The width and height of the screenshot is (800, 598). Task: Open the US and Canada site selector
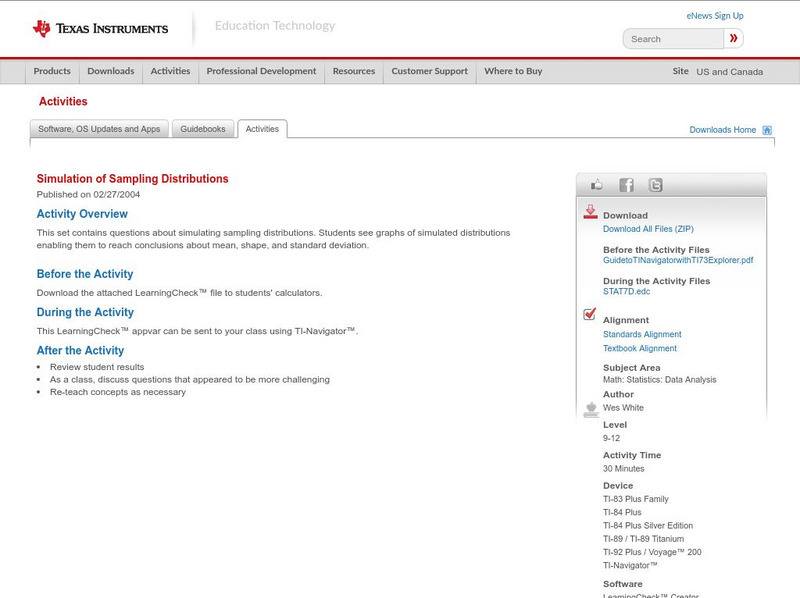click(730, 72)
